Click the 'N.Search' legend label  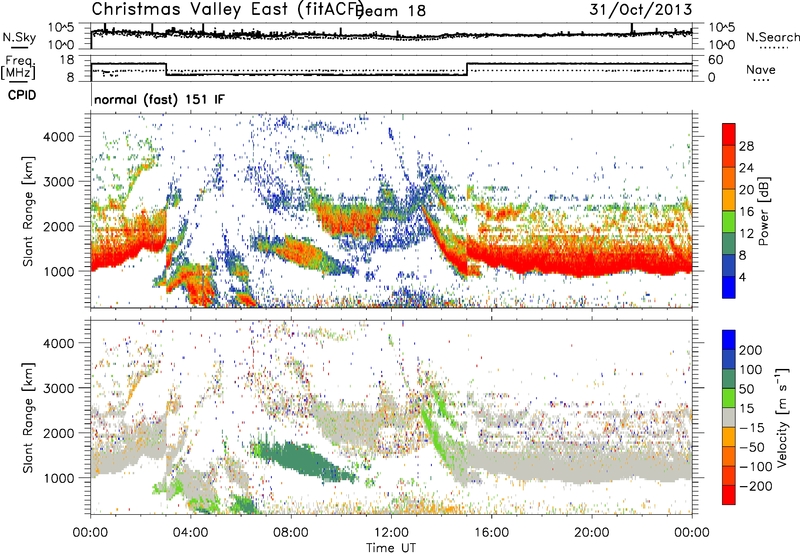click(x=772, y=37)
